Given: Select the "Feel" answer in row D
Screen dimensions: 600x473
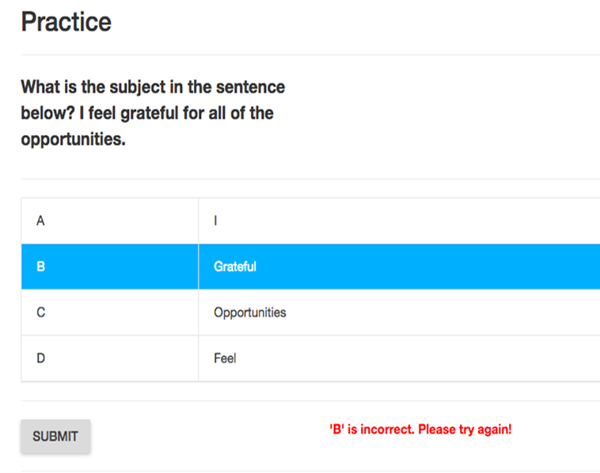Looking at the screenshot, I should click(x=225, y=358).
